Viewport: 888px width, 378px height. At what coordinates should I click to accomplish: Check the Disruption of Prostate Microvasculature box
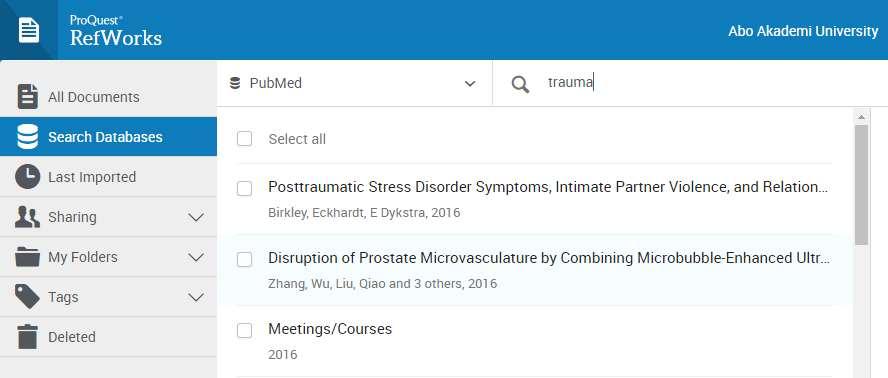(245, 260)
